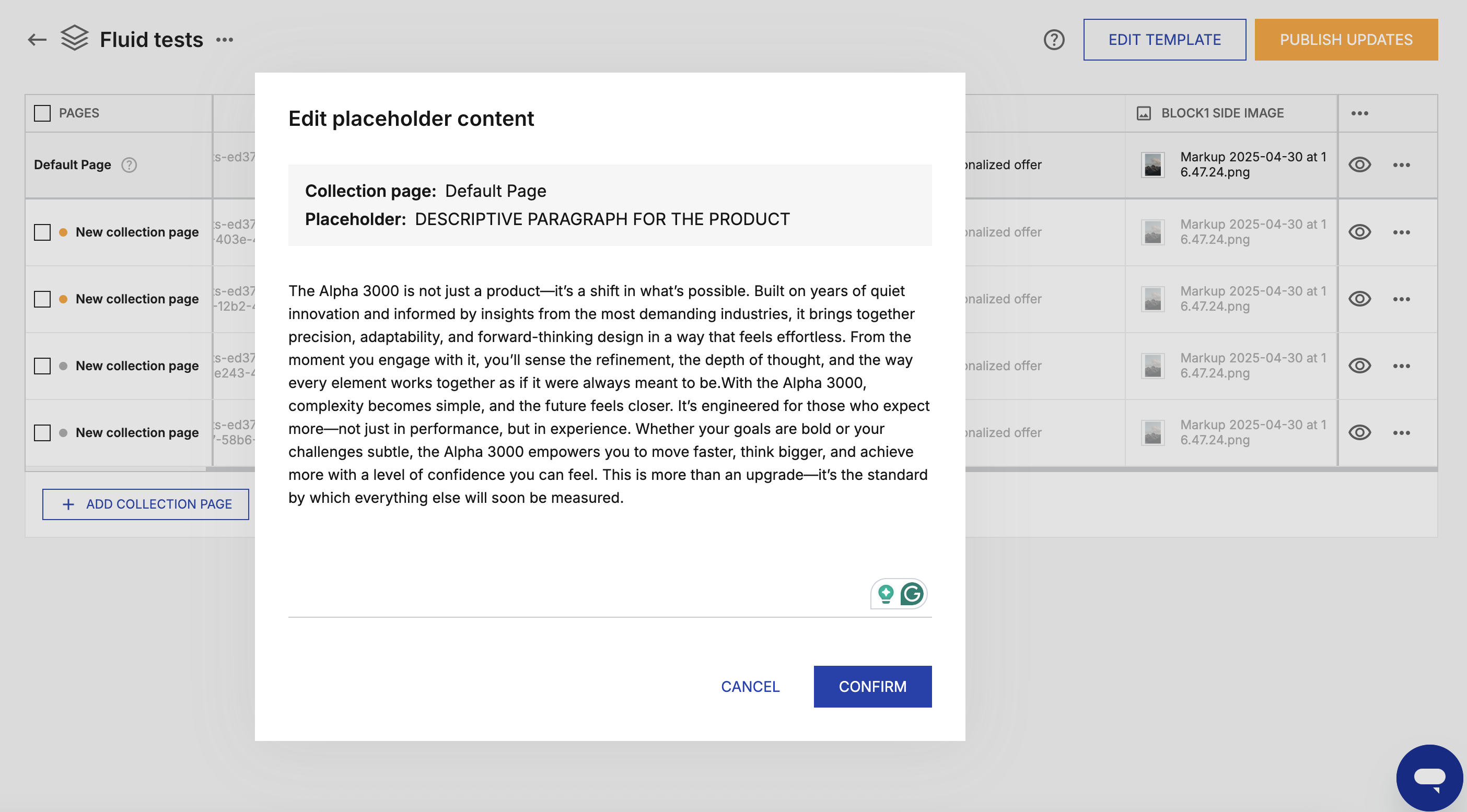Check the last New collection page checkbox

[x=42, y=432]
